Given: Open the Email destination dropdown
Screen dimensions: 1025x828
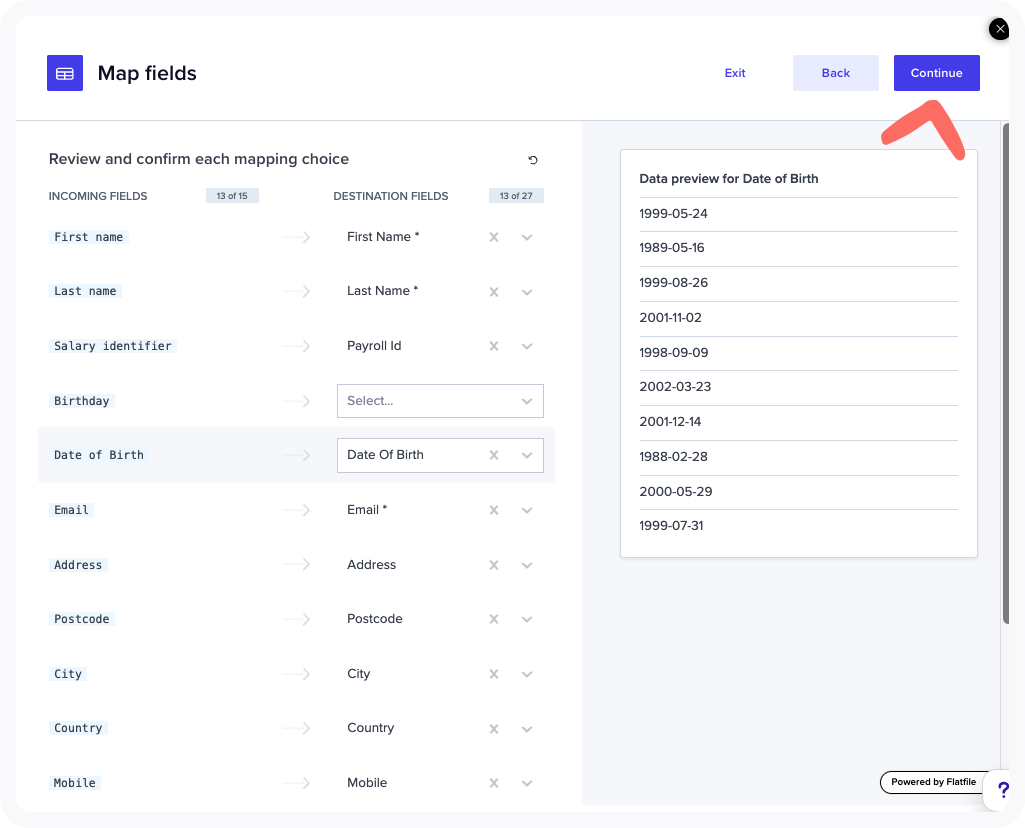Looking at the screenshot, I should pos(527,510).
